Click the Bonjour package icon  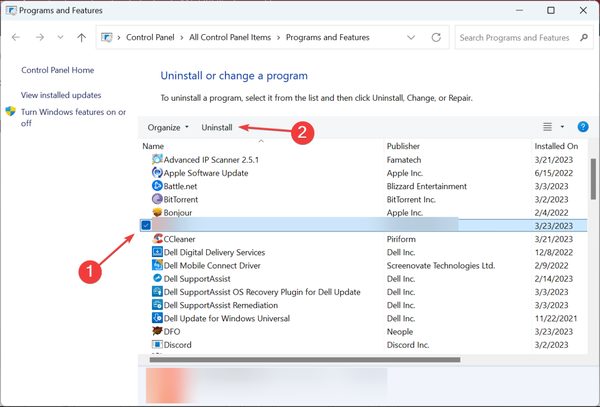coord(157,212)
